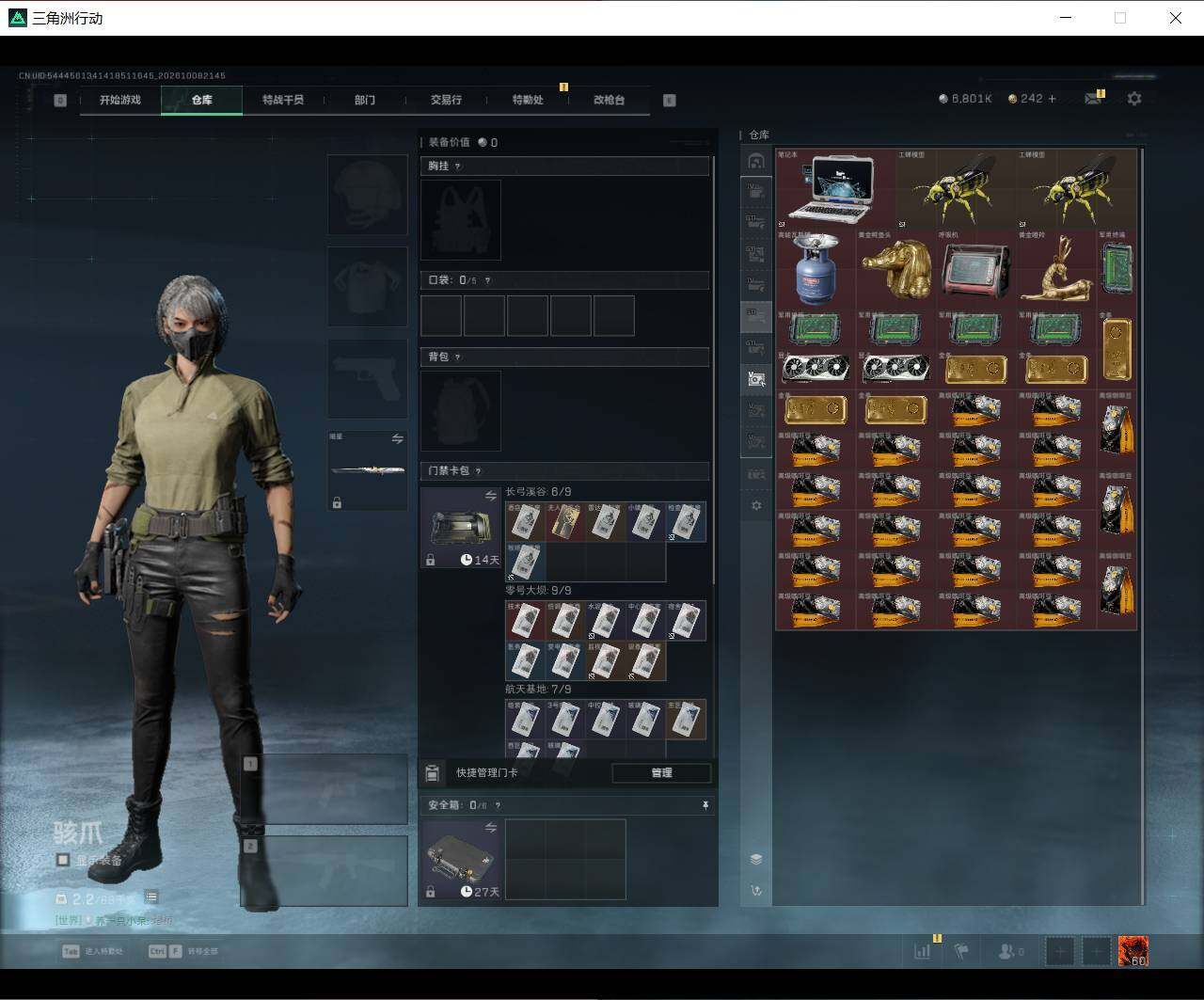
Task: Select the highlighted camera category in warehouse sidebar
Action: click(756, 378)
